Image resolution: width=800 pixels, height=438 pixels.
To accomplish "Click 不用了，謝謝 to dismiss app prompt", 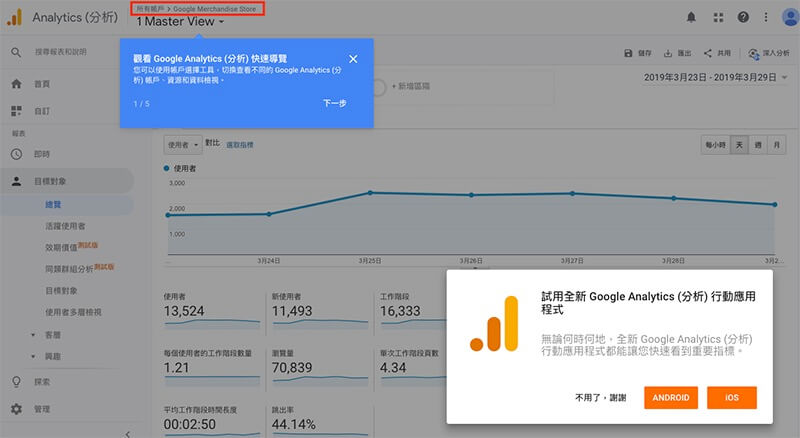I will click(x=601, y=398).
